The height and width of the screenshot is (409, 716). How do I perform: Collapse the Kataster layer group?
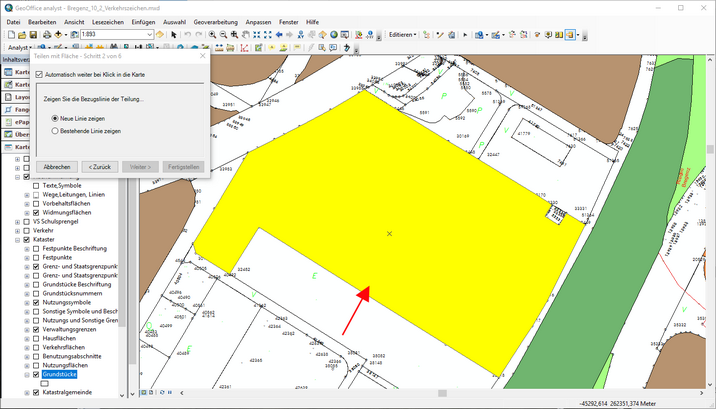[16, 240]
